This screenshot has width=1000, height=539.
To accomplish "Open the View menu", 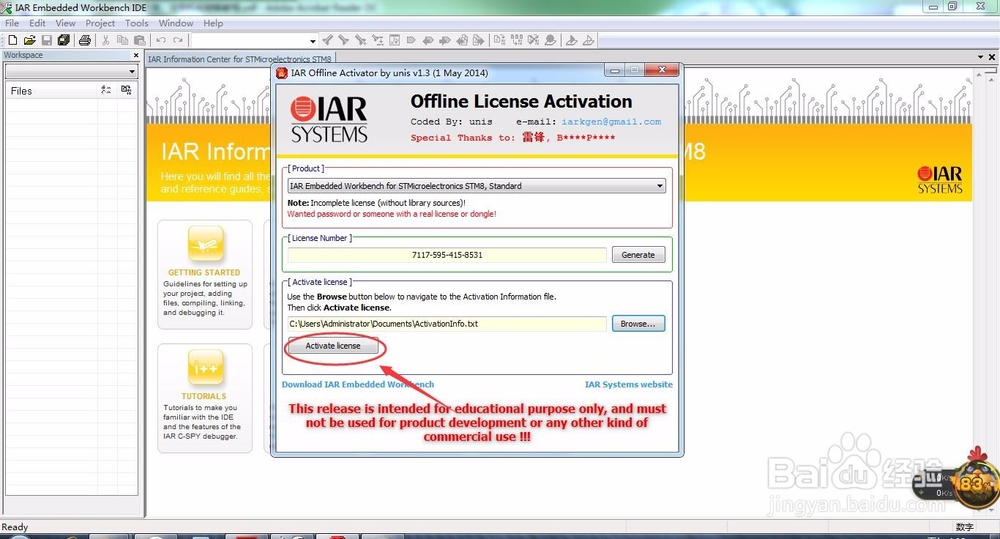I will click(x=65, y=23).
